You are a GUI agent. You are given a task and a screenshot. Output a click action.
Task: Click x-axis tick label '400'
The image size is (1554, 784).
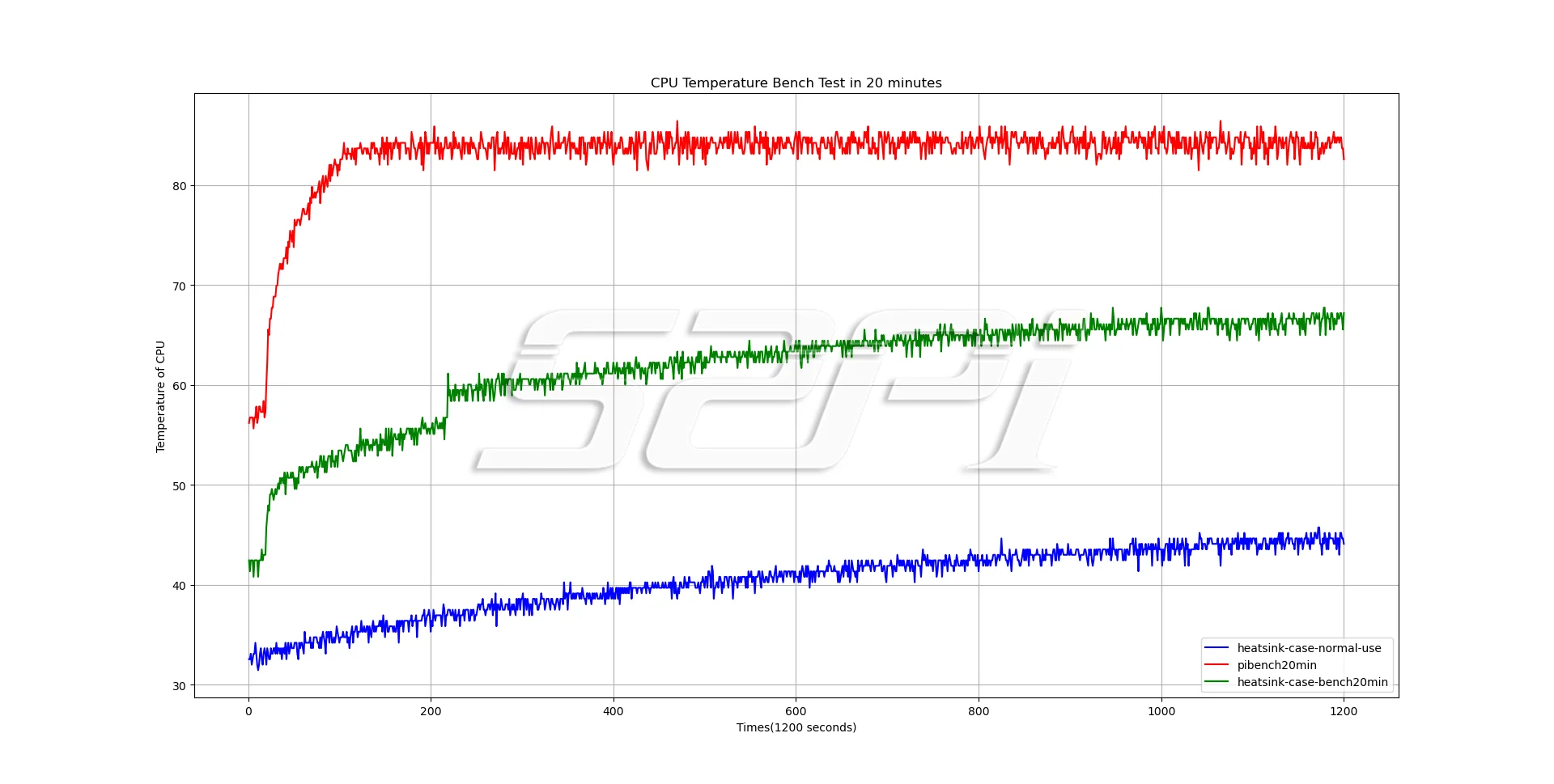coord(614,711)
